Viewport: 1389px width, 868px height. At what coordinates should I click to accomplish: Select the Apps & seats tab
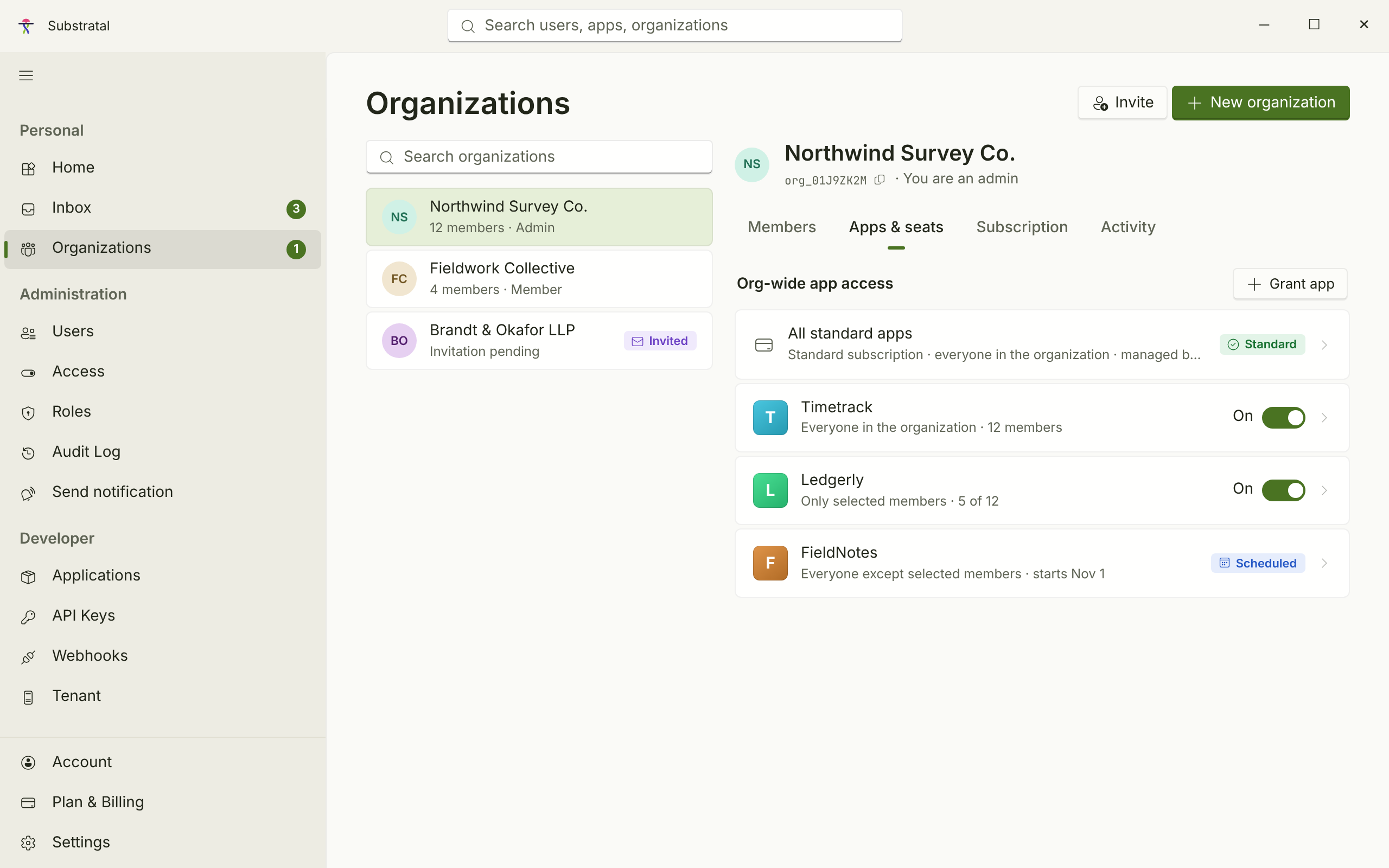(896, 227)
